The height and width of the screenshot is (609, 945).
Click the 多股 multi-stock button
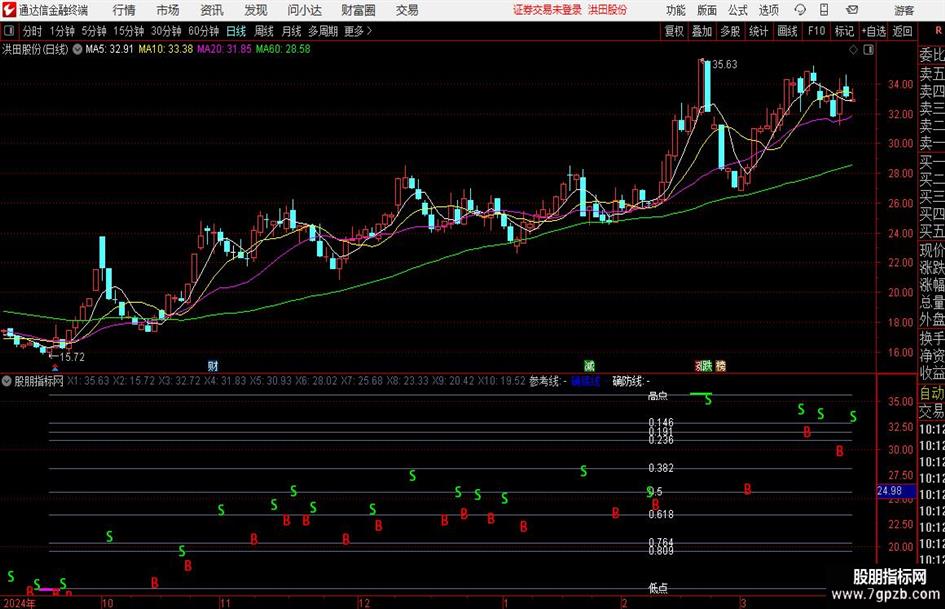coord(730,31)
